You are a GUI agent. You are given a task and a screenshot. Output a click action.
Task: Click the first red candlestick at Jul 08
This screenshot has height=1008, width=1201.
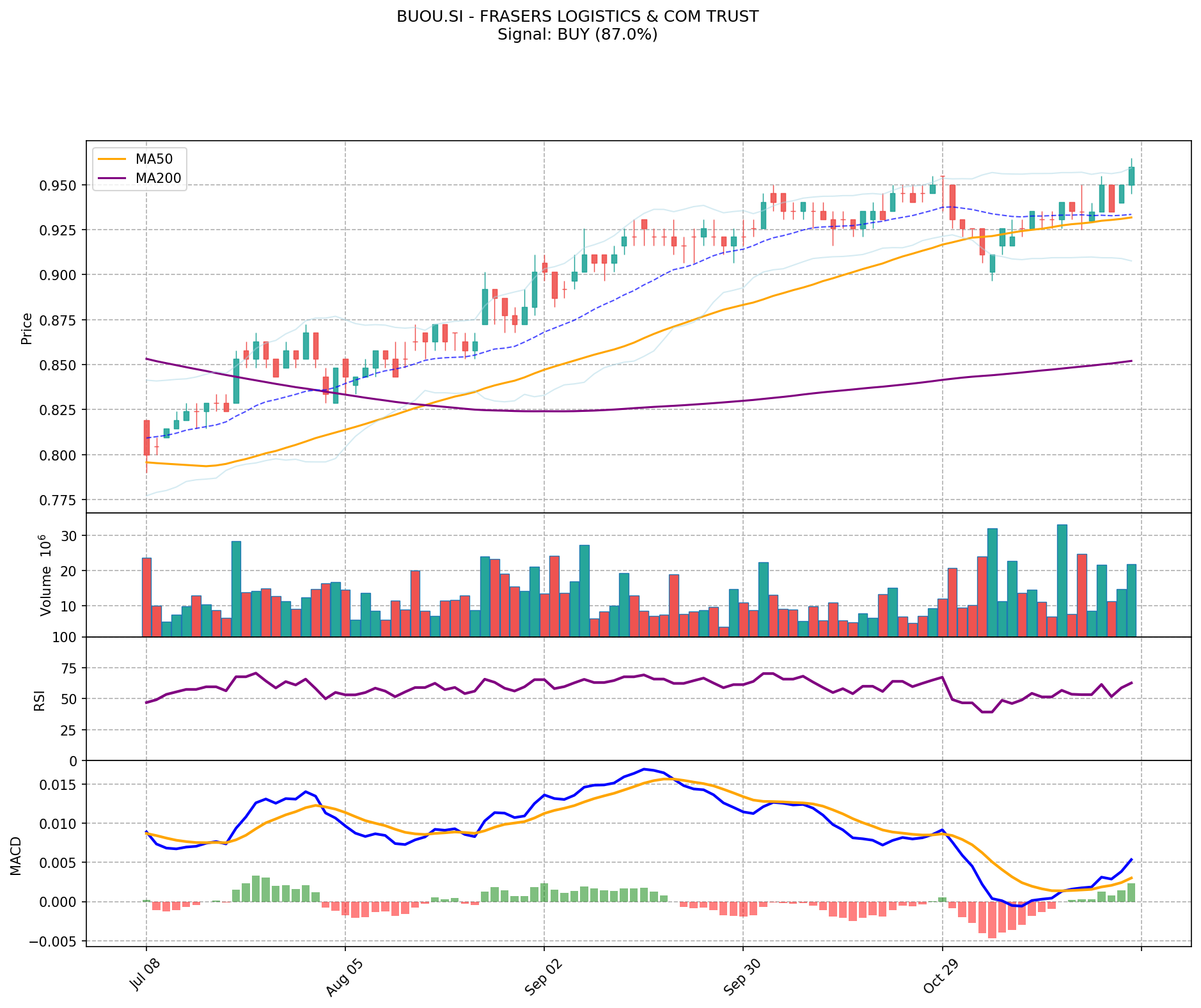[146, 437]
